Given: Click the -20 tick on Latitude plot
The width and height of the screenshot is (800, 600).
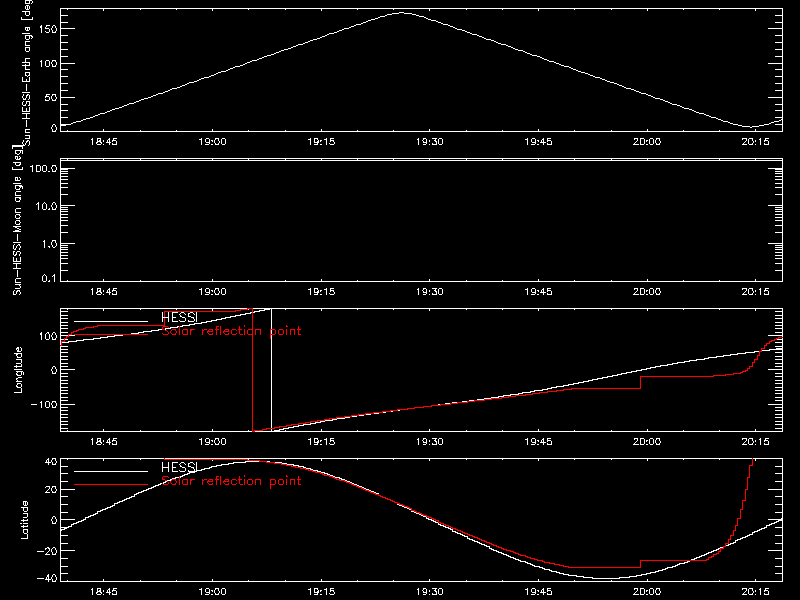Looking at the screenshot, I should pyautogui.click(x=47, y=551).
